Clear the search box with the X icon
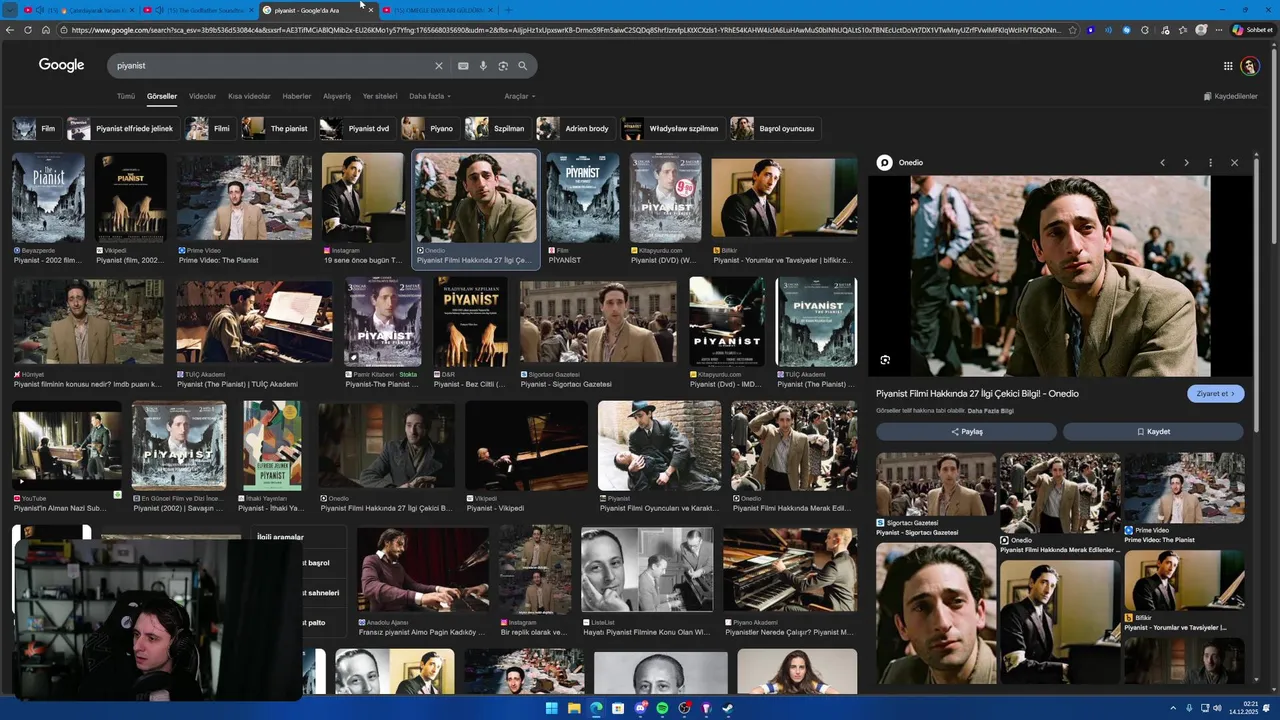 [438, 66]
